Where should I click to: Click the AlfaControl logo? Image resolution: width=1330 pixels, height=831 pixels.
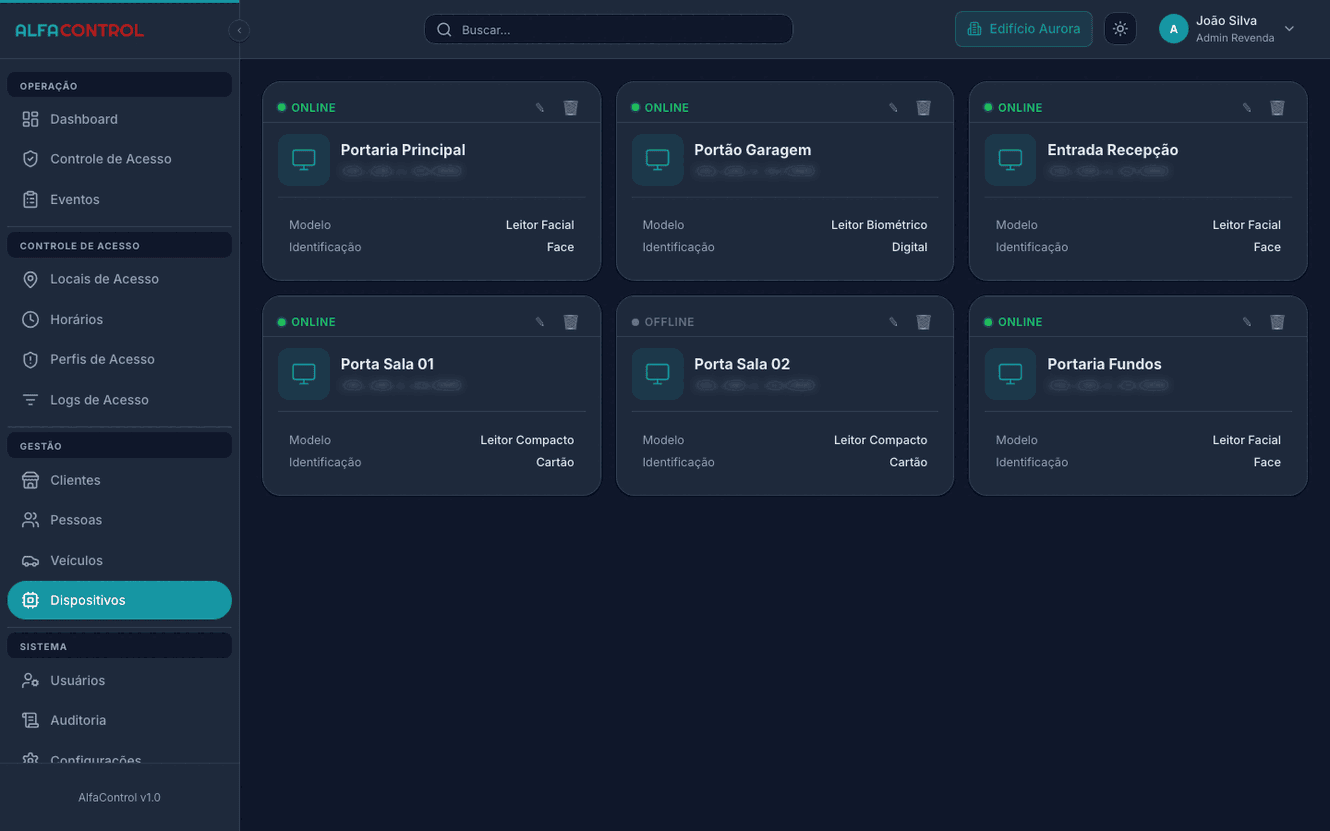pyautogui.click(x=79, y=30)
